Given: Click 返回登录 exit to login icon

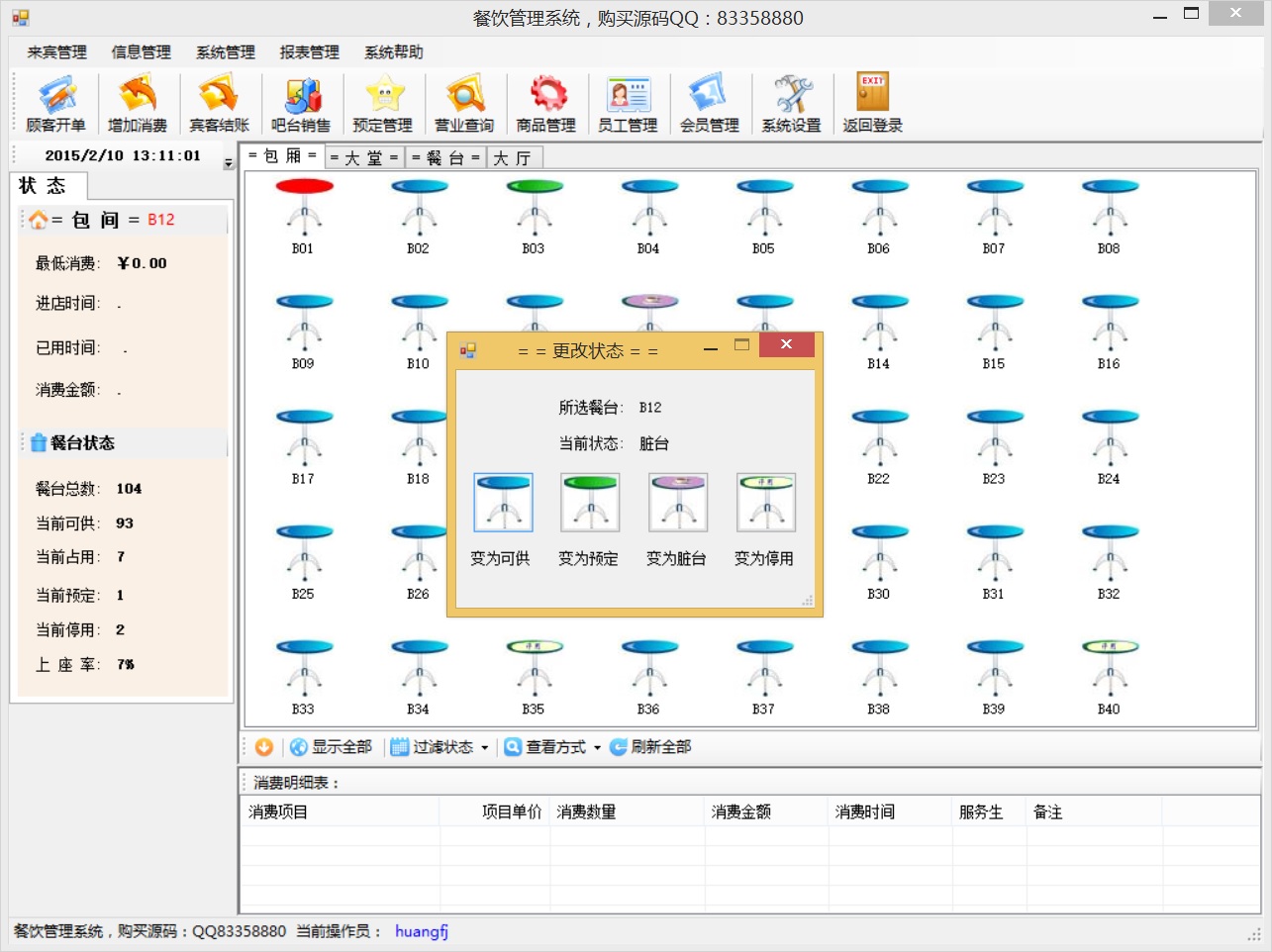Looking at the screenshot, I should (x=872, y=103).
